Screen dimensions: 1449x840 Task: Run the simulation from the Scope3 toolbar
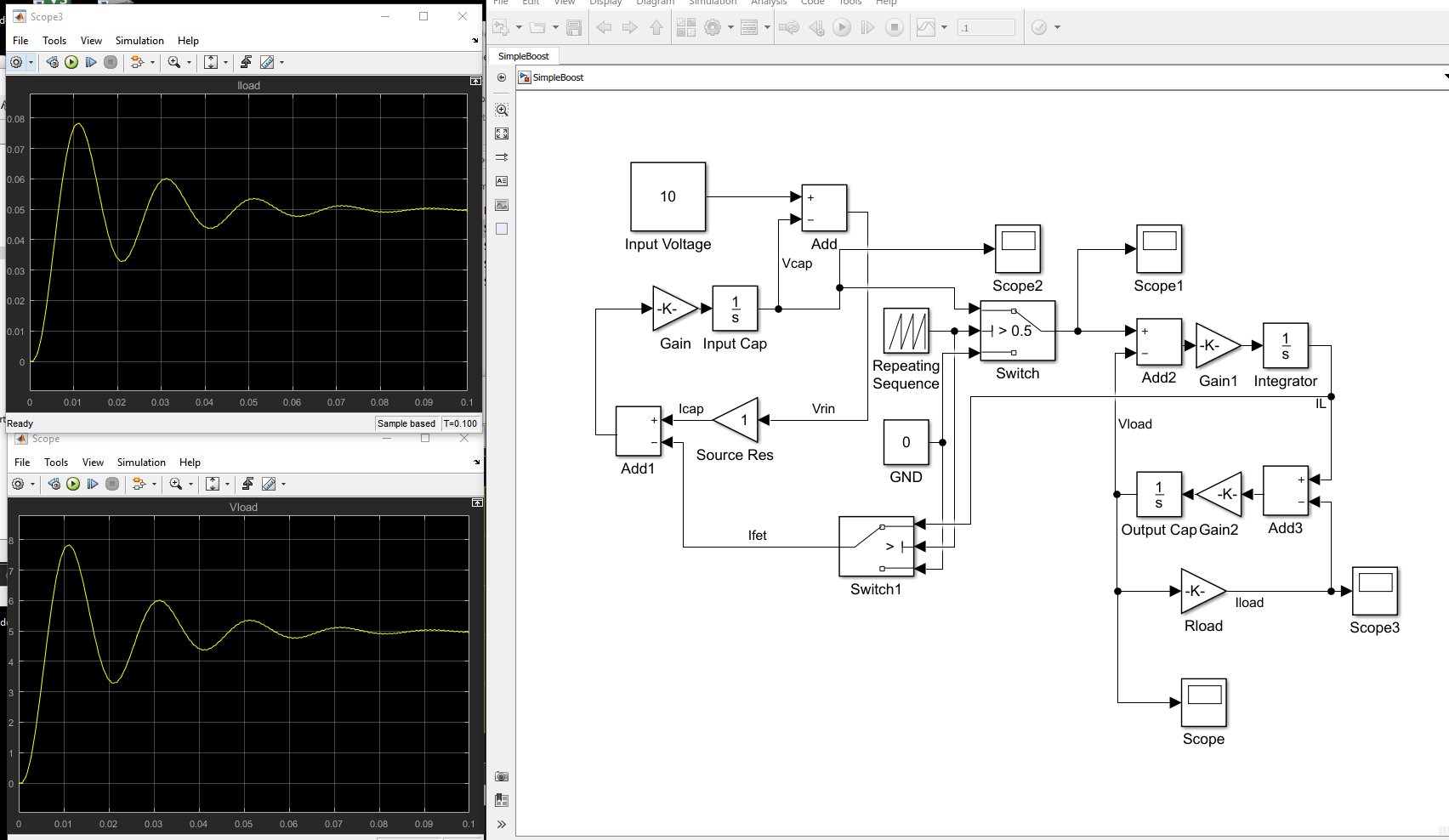[x=71, y=62]
